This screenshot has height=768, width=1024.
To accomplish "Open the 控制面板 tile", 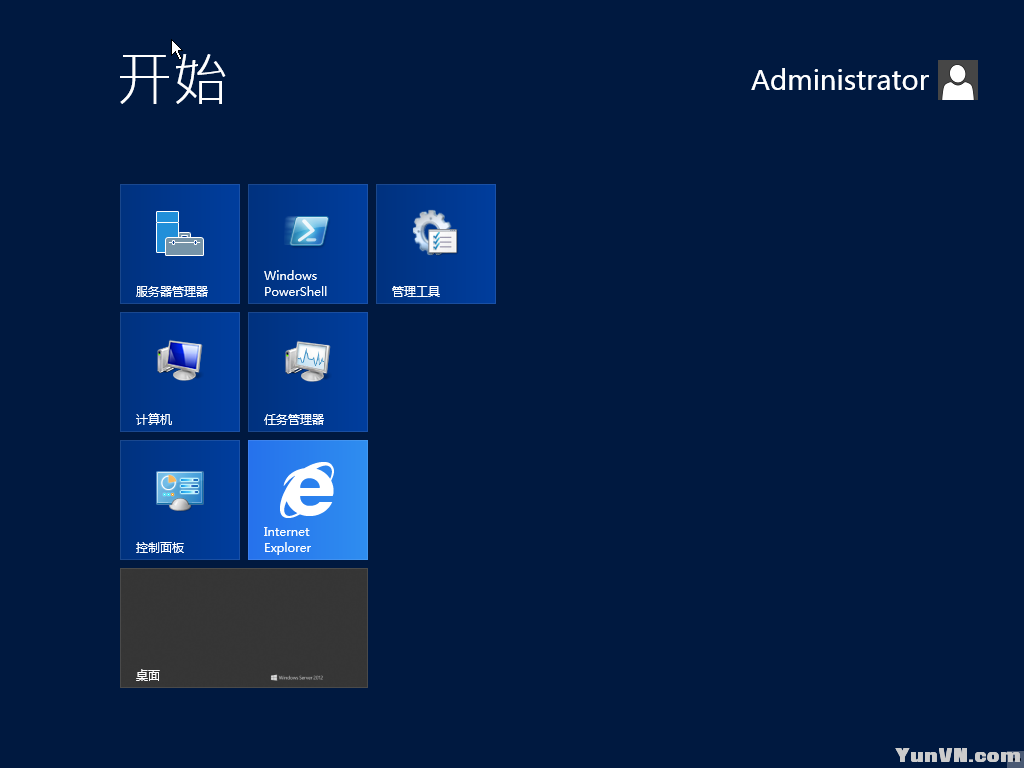I will click(x=180, y=500).
